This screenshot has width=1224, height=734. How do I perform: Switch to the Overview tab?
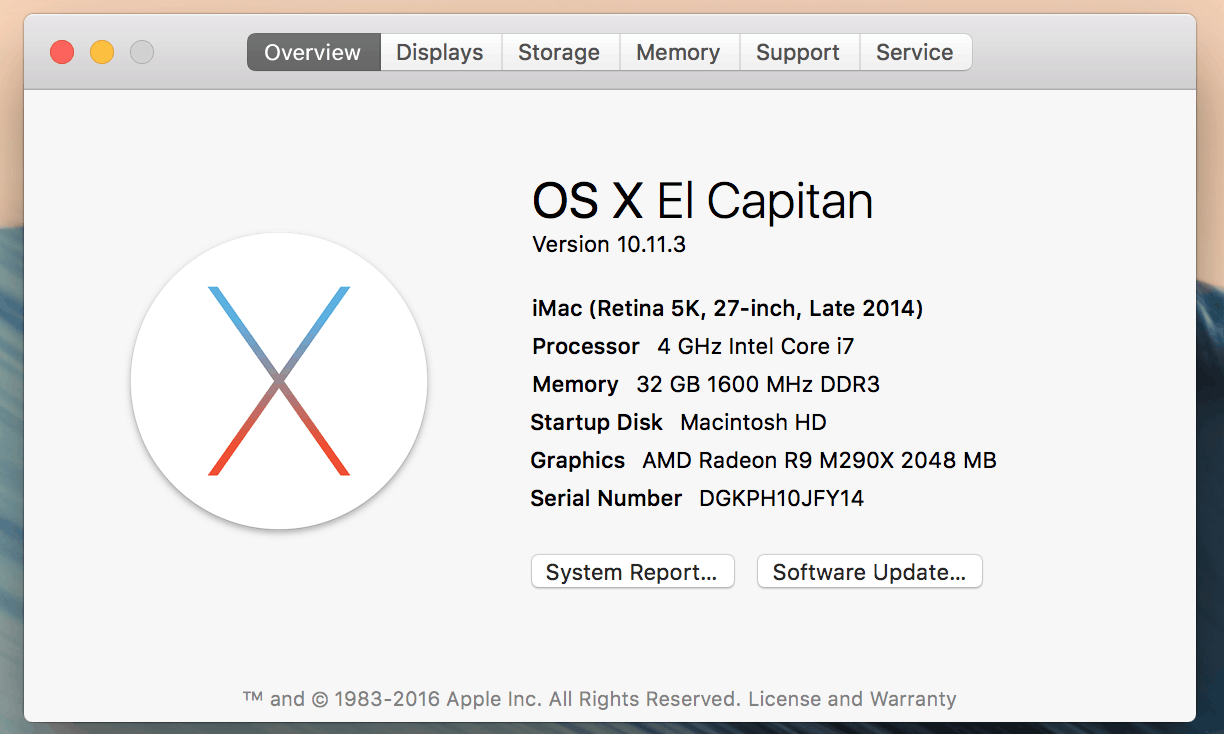coord(313,53)
